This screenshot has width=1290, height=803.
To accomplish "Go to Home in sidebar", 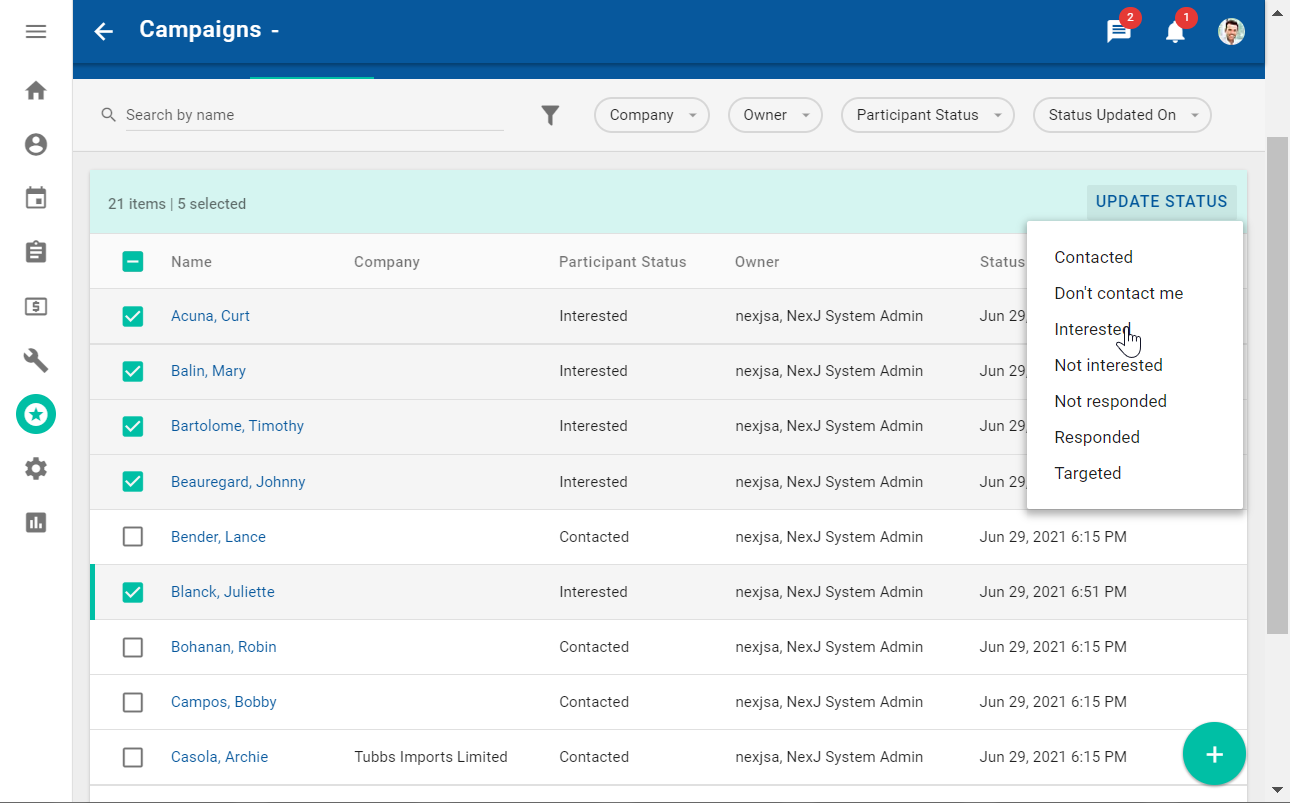I will tap(36, 91).
